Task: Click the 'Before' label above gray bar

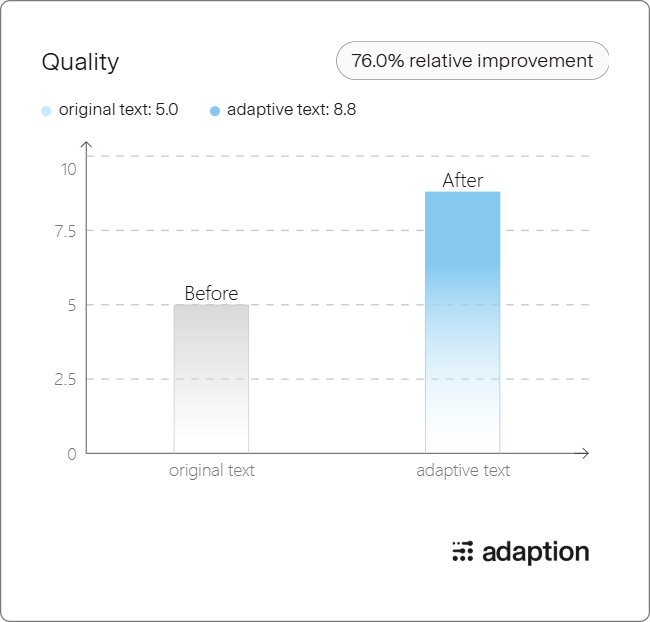Action: tap(211, 293)
